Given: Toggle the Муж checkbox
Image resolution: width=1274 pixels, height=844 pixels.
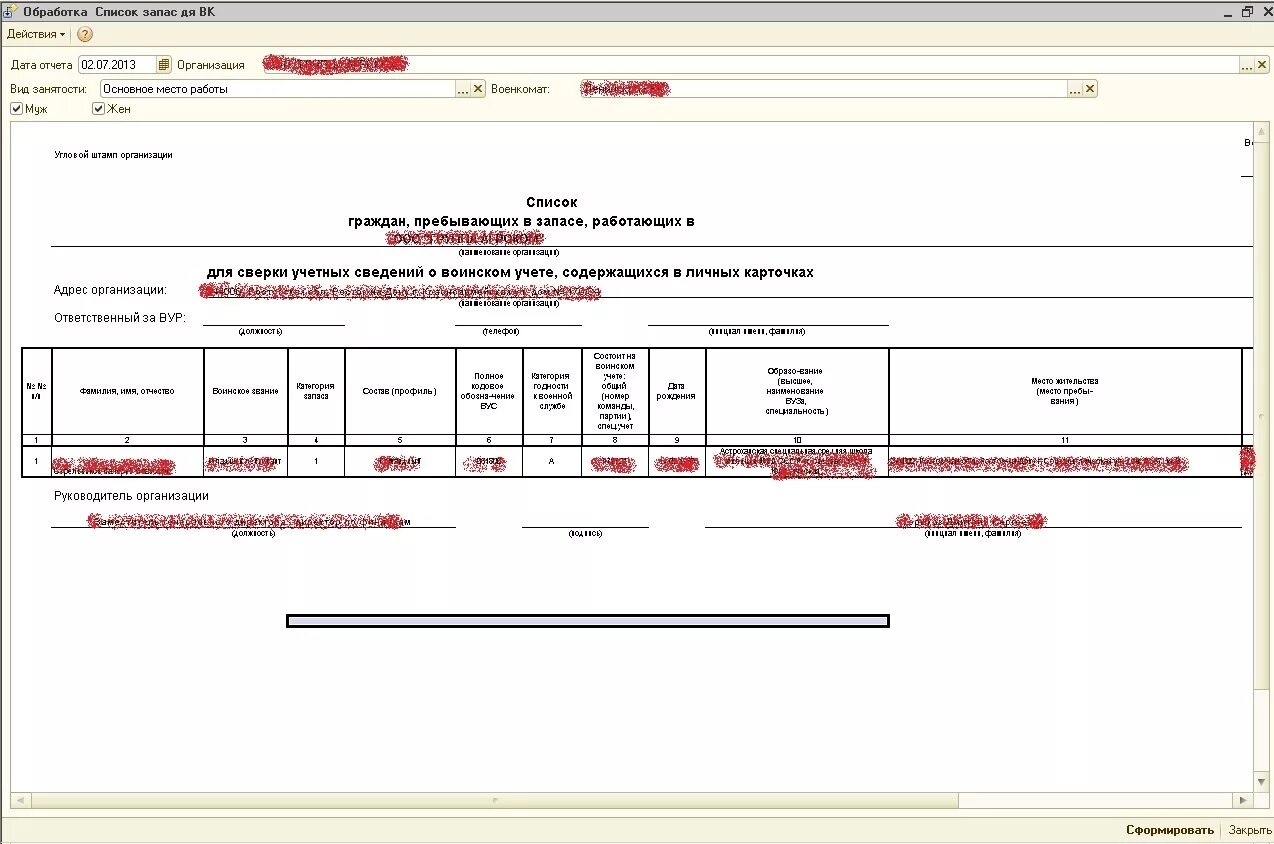Looking at the screenshot, I should (x=17, y=109).
